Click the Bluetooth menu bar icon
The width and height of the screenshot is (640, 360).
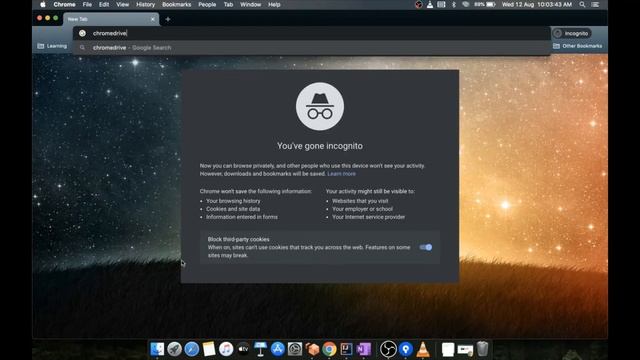click(453, 4)
